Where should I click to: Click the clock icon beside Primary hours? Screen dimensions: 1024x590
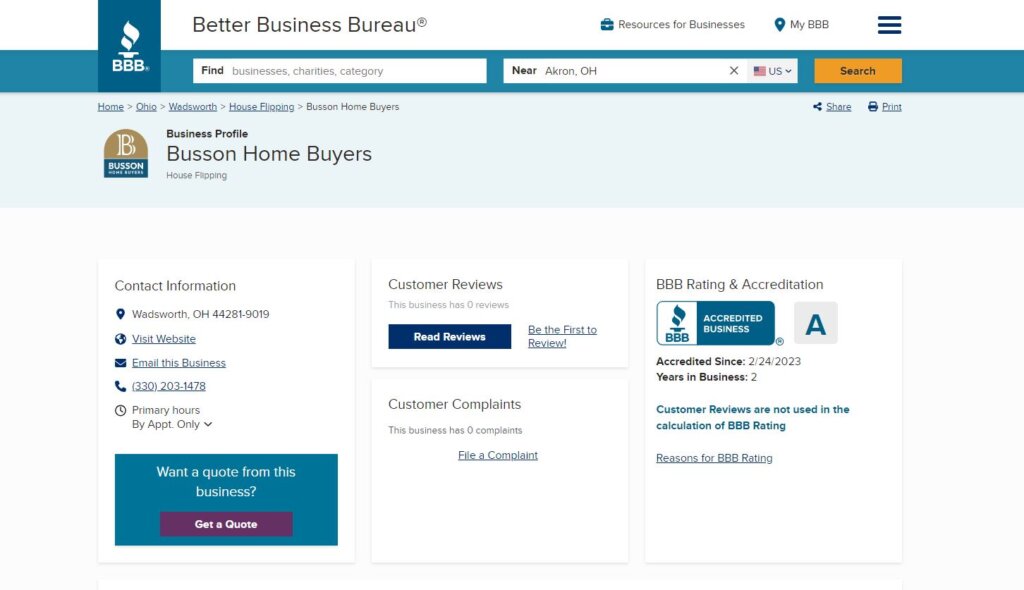click(x=120, y=410)
